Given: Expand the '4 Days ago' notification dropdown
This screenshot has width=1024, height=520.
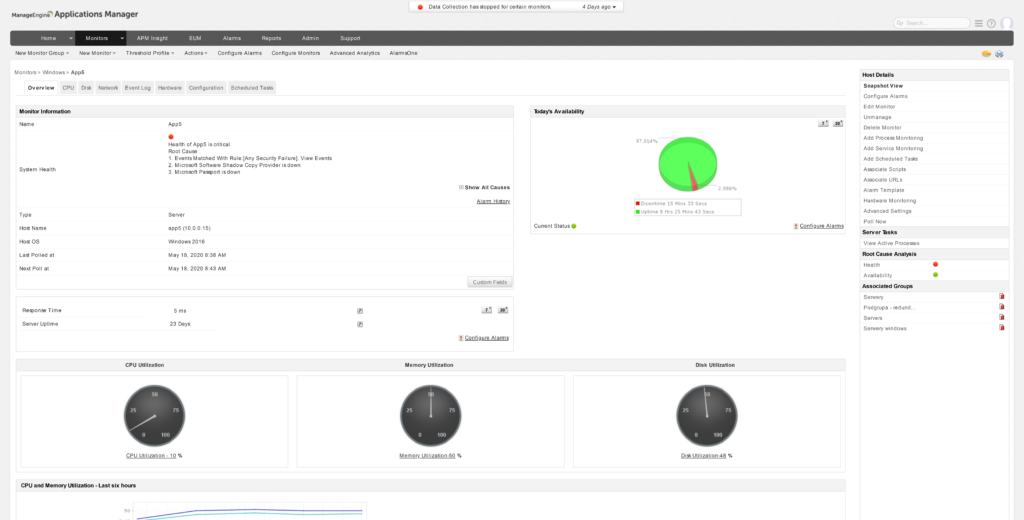Looking at the screenshot, I should coord(602,6).
